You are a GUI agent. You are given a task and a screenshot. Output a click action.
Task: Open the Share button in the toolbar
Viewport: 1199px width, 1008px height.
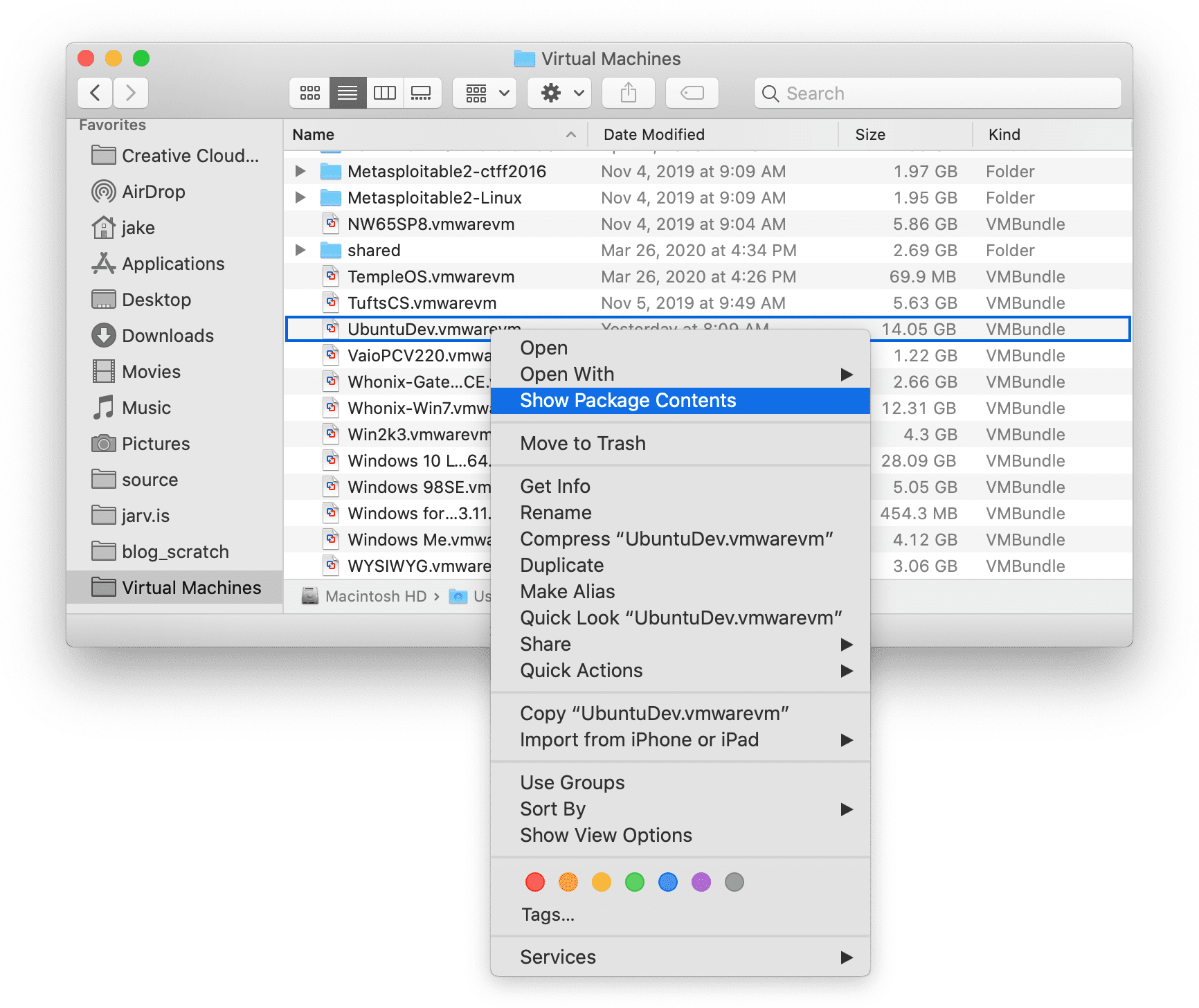click(627, 93)
